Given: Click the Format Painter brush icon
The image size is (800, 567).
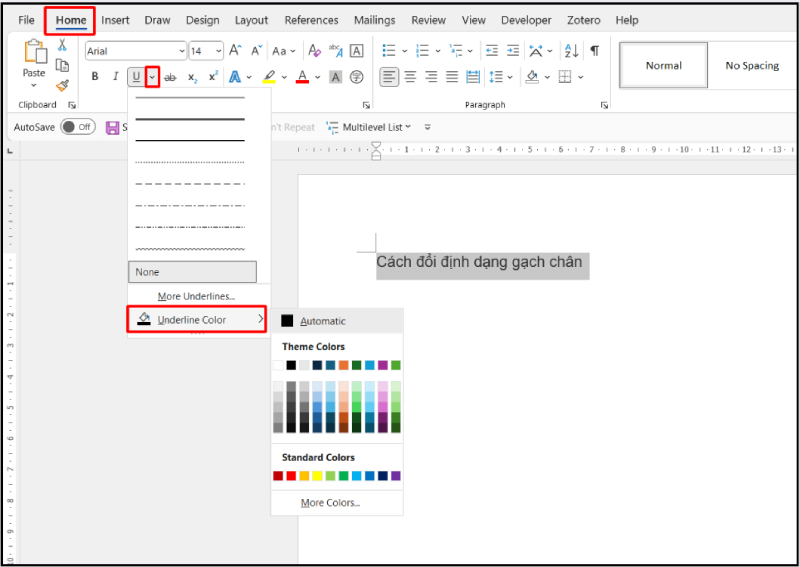Looking at the screenshot, I should (x=62, y=86).
